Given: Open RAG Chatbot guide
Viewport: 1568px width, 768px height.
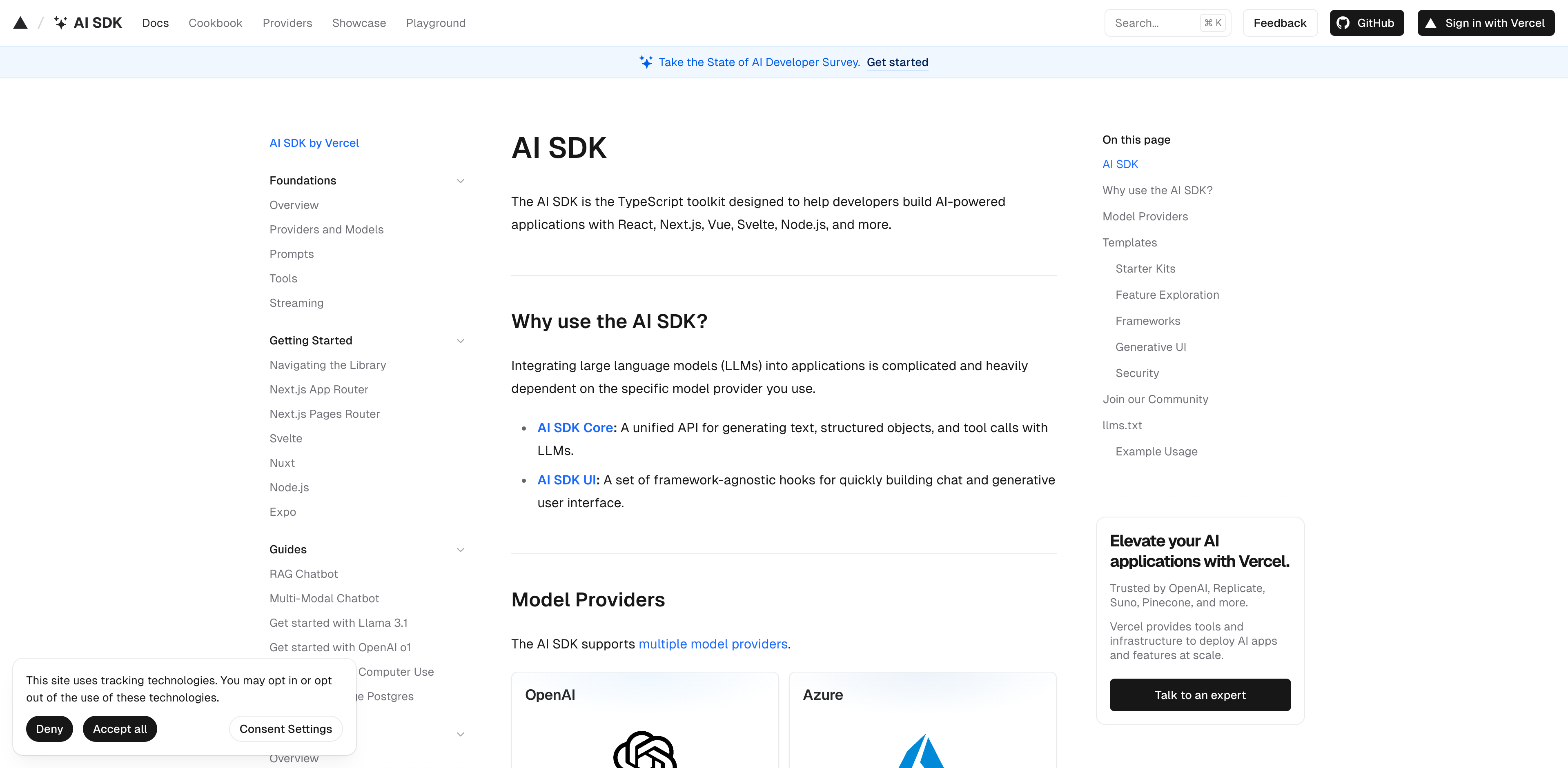Looking at the screenshot, I should coord(303,574).
